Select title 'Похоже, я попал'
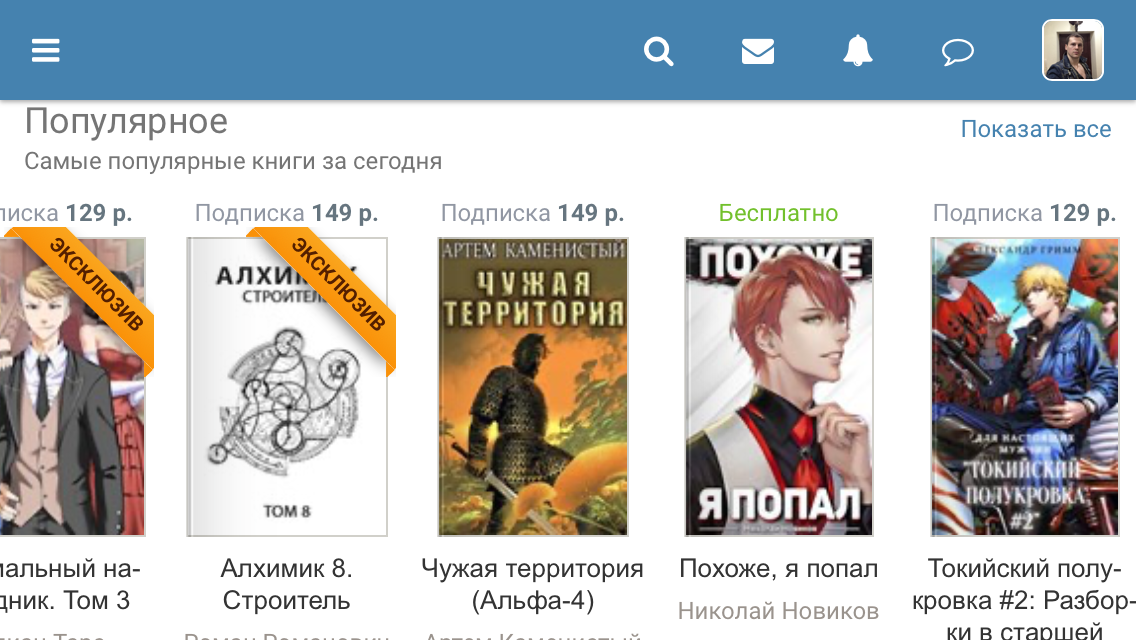1136x640 pixels. tap(779, 569)
